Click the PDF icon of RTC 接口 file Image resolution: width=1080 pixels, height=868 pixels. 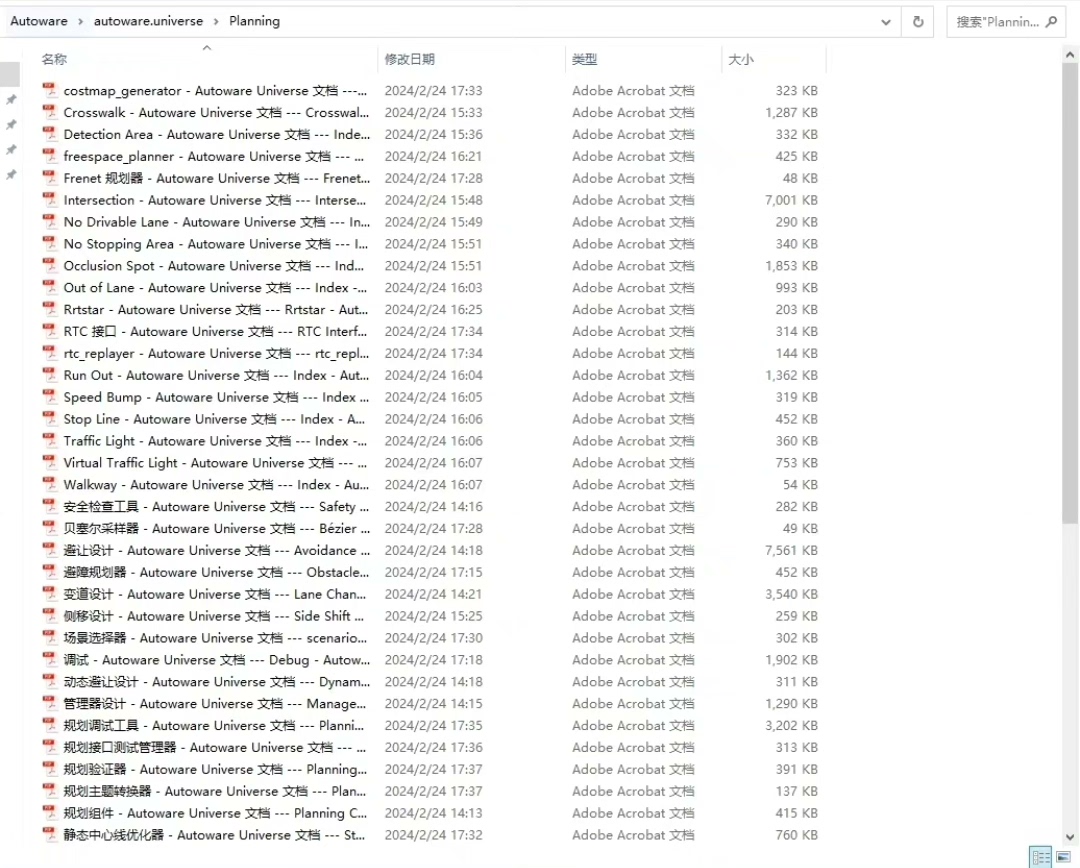click(x=50, y=331)
